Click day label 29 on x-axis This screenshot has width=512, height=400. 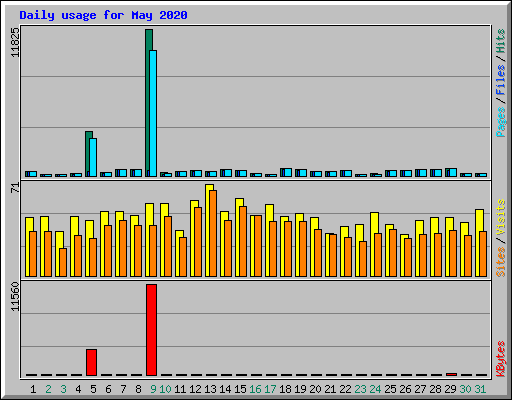click(450, 389)
